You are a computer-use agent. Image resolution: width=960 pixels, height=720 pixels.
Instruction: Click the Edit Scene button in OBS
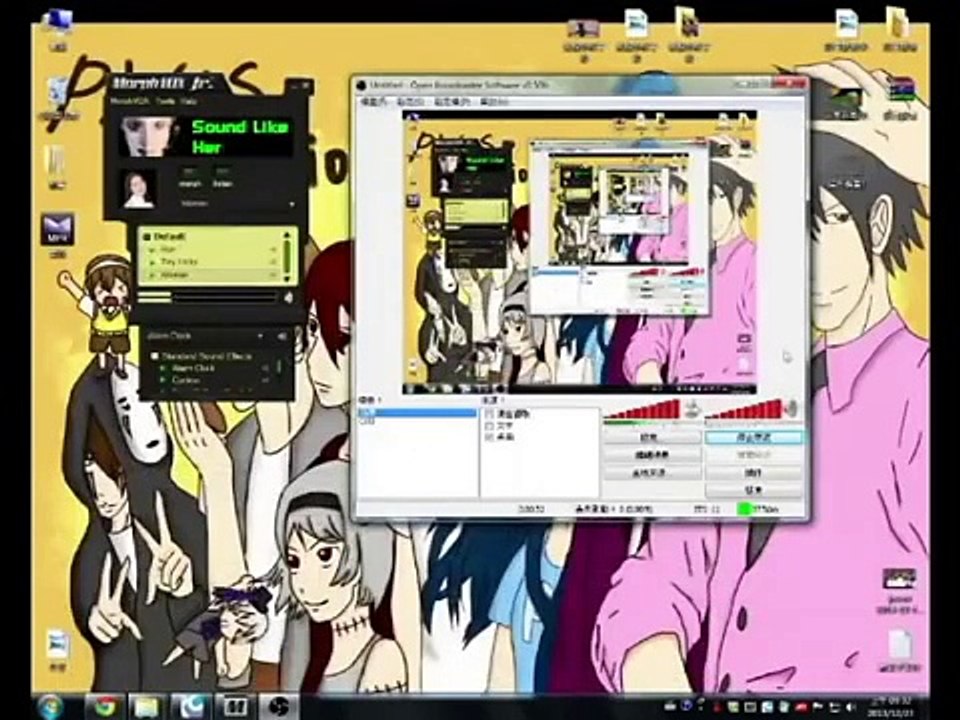pos(652,455)
